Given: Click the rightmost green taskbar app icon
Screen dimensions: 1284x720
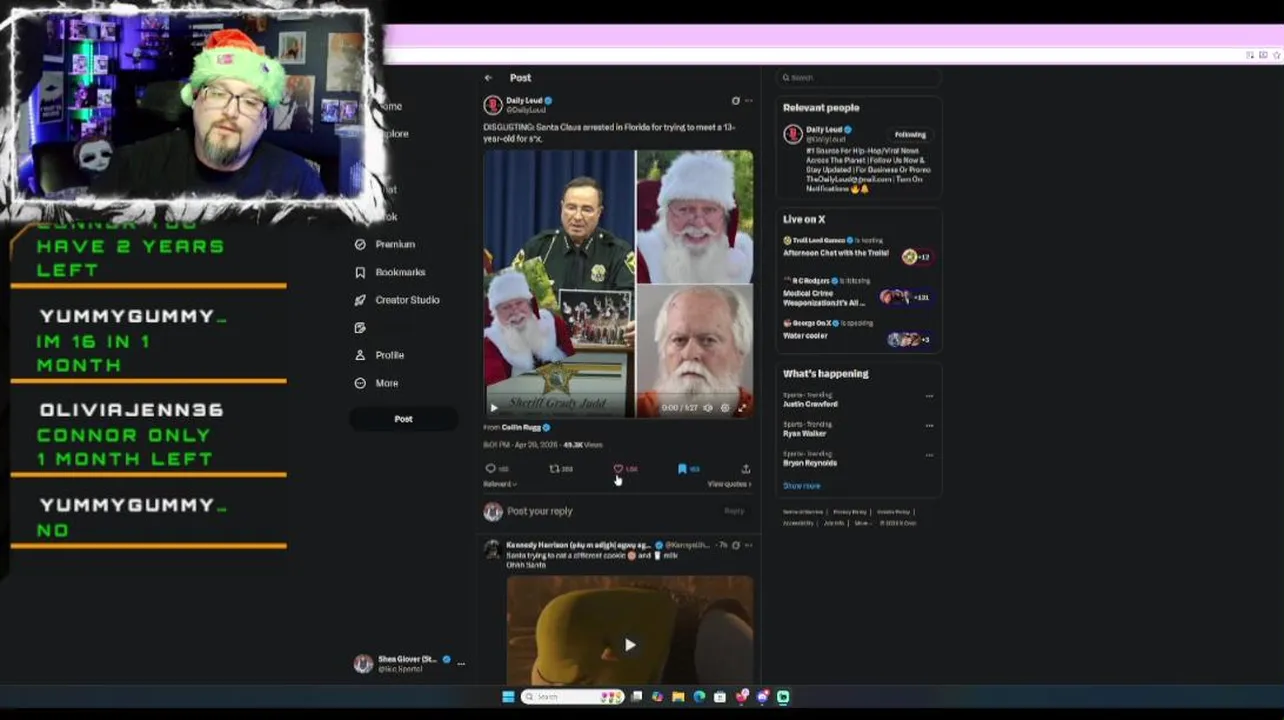Looking at the screenshot, I should 783,697.
